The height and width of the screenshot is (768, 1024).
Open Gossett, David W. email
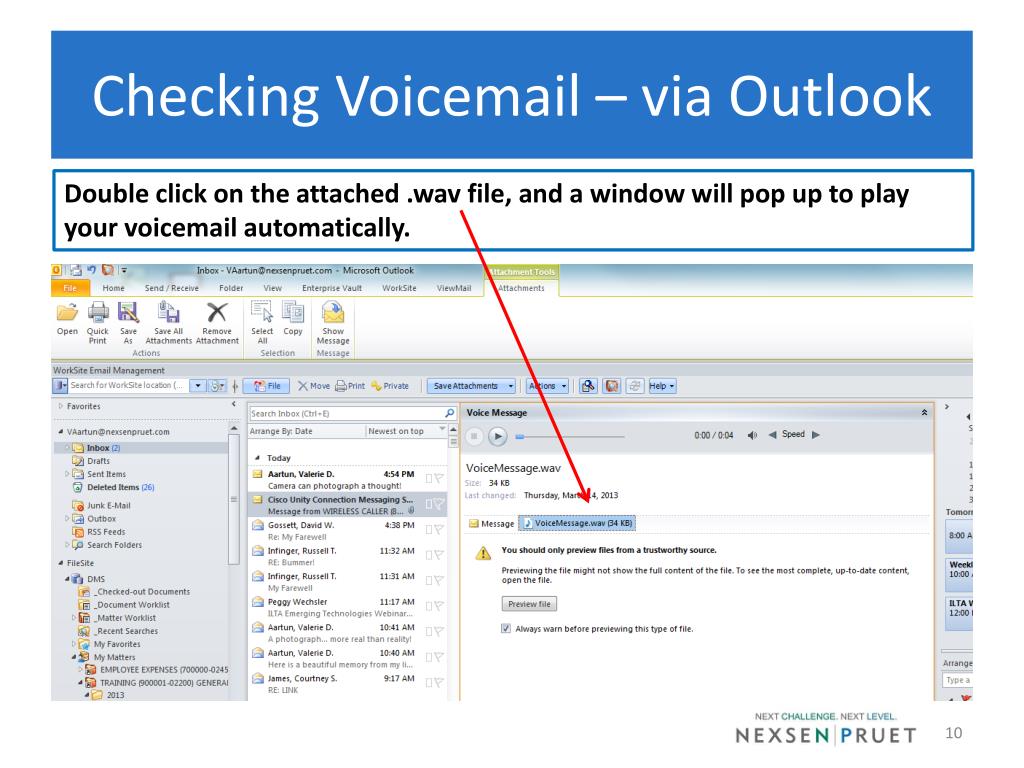click(347, 530)
